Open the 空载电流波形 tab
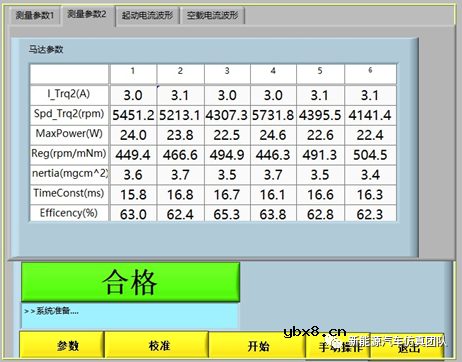This screenshot has width=462, height=362. 213,16
